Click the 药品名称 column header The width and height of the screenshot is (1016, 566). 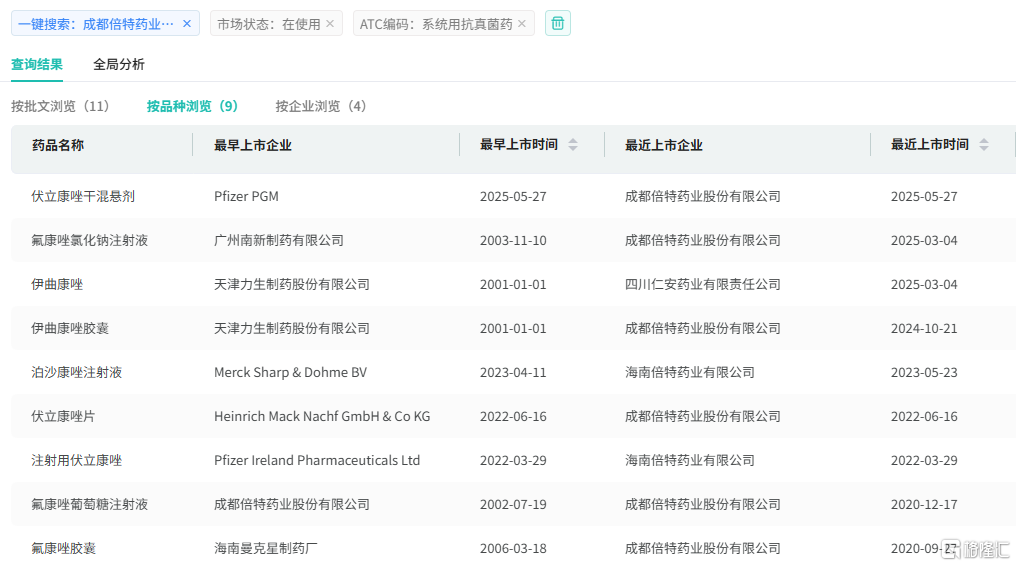[58, 145]
